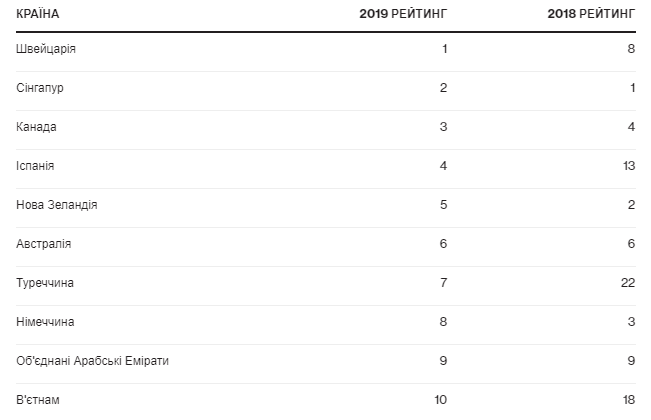
Task: Select the В'єтнам country name
Action: pos(39,400)
